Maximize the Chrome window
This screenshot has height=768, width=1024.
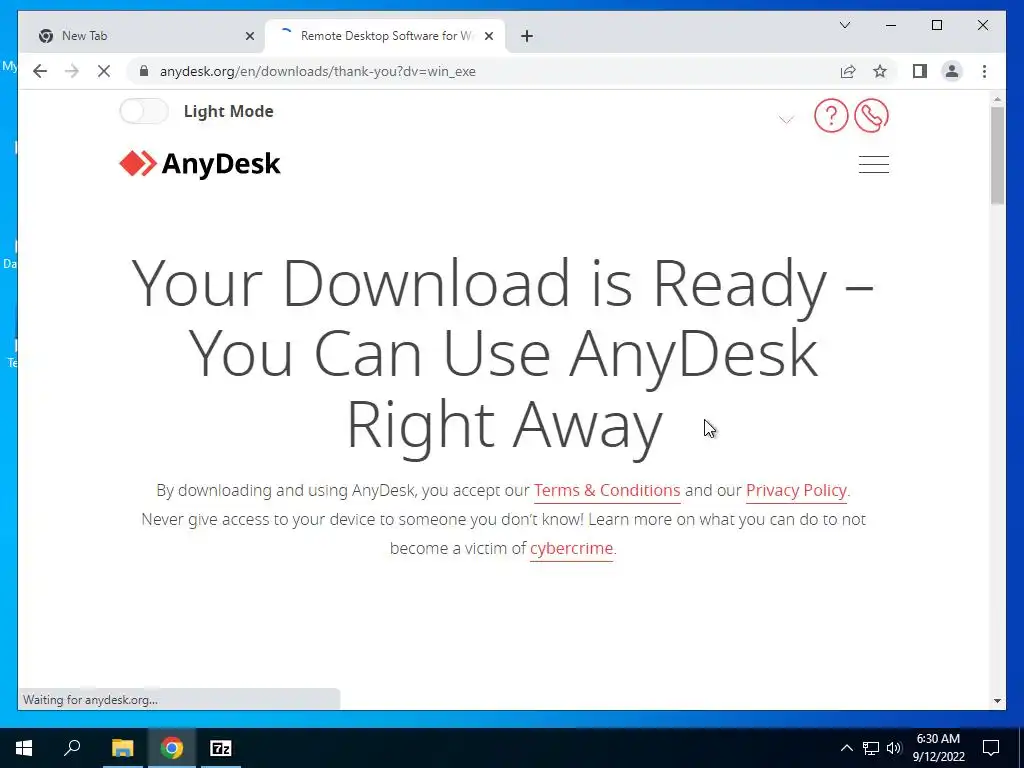pyautogui.click(x=936, y=25)
